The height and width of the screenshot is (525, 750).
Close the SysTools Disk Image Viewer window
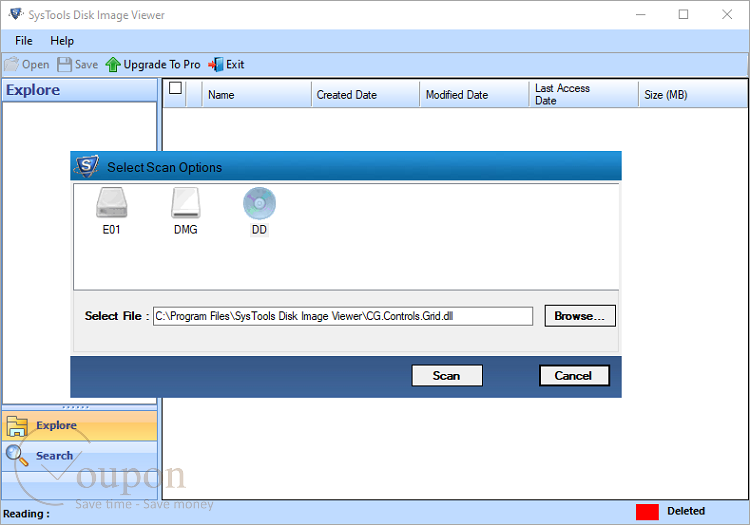pyautogui.click(x=727, y=14)
